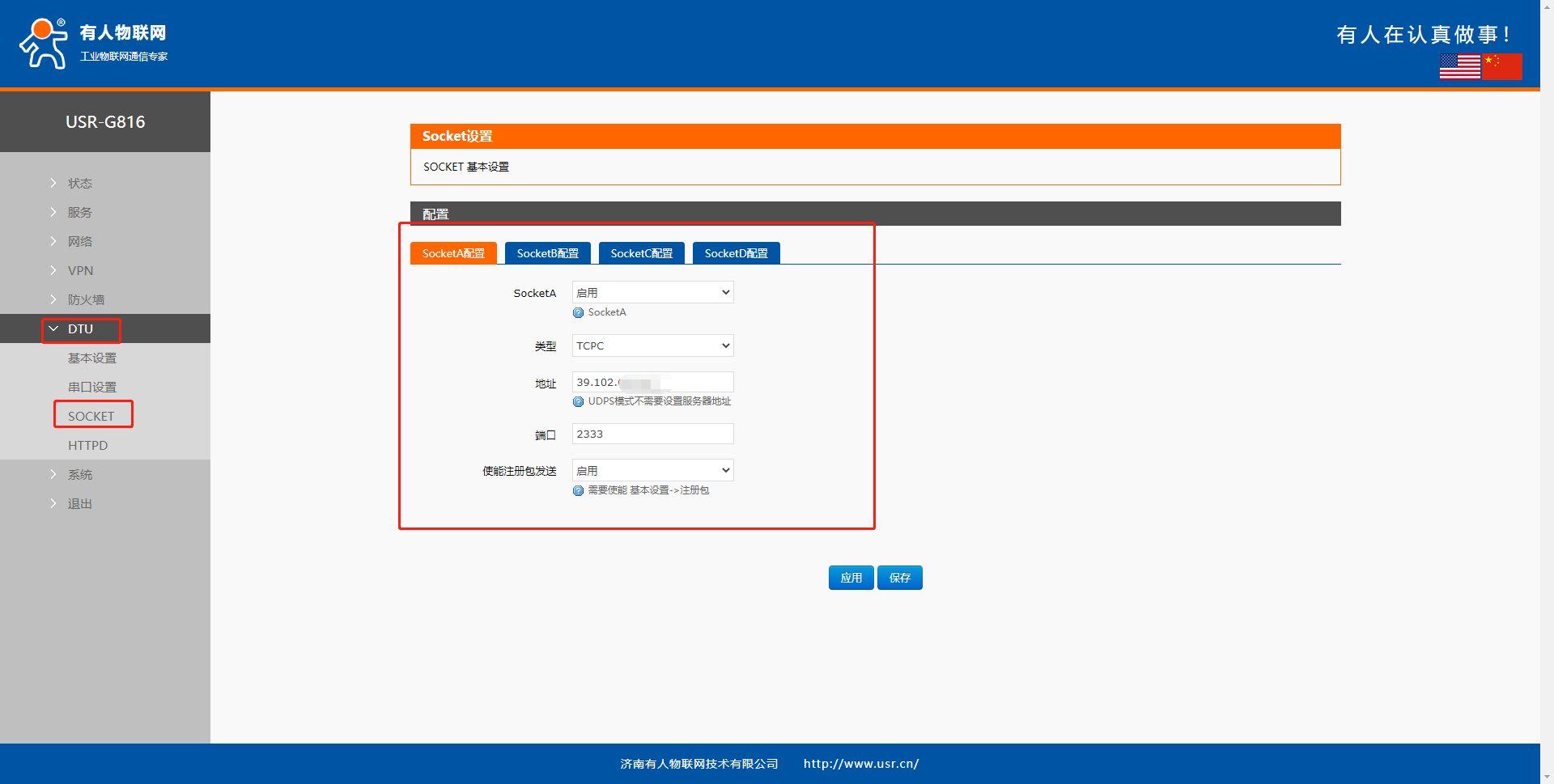Click the USR IoT company logo

(93, 43)
